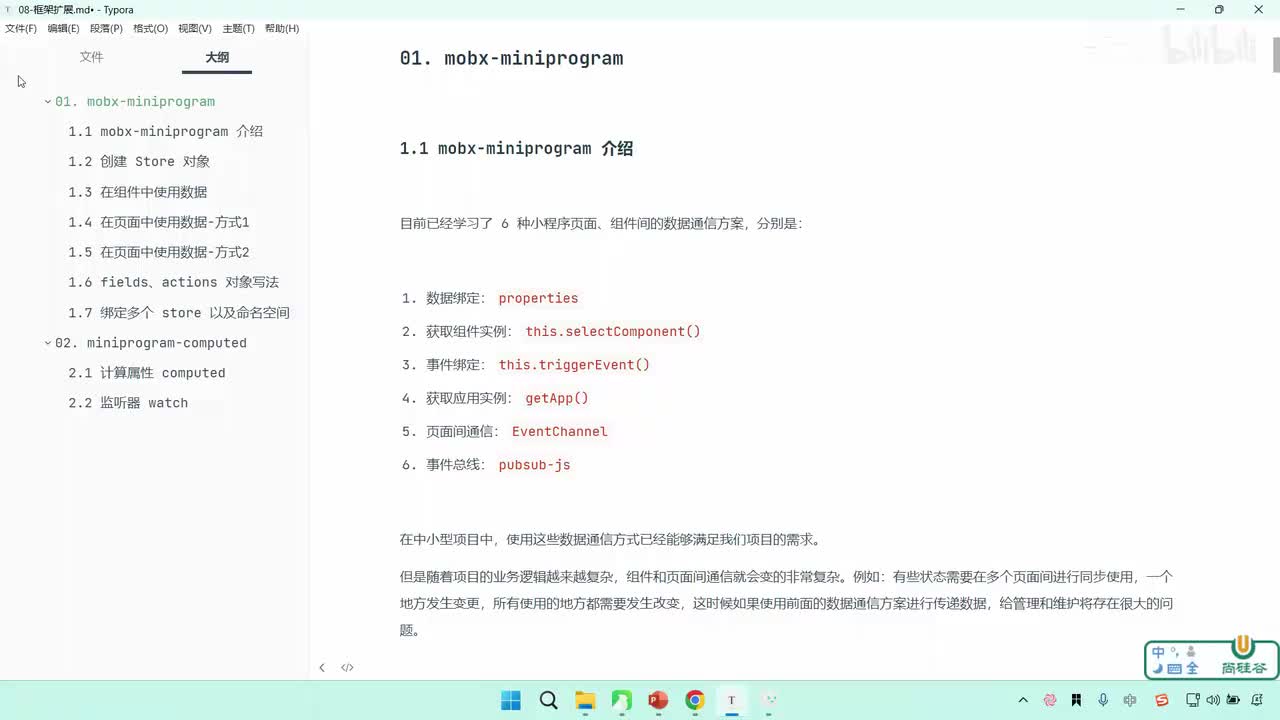Toggle full-width 全 in IME bar
Screen dimensions: 1280x720
point(1192,669)
